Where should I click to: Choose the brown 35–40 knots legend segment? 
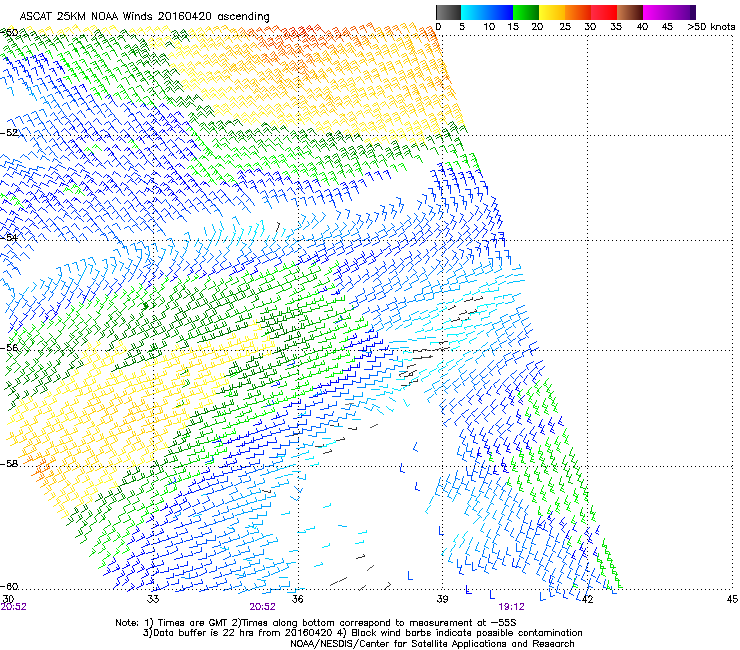[630, 12]
